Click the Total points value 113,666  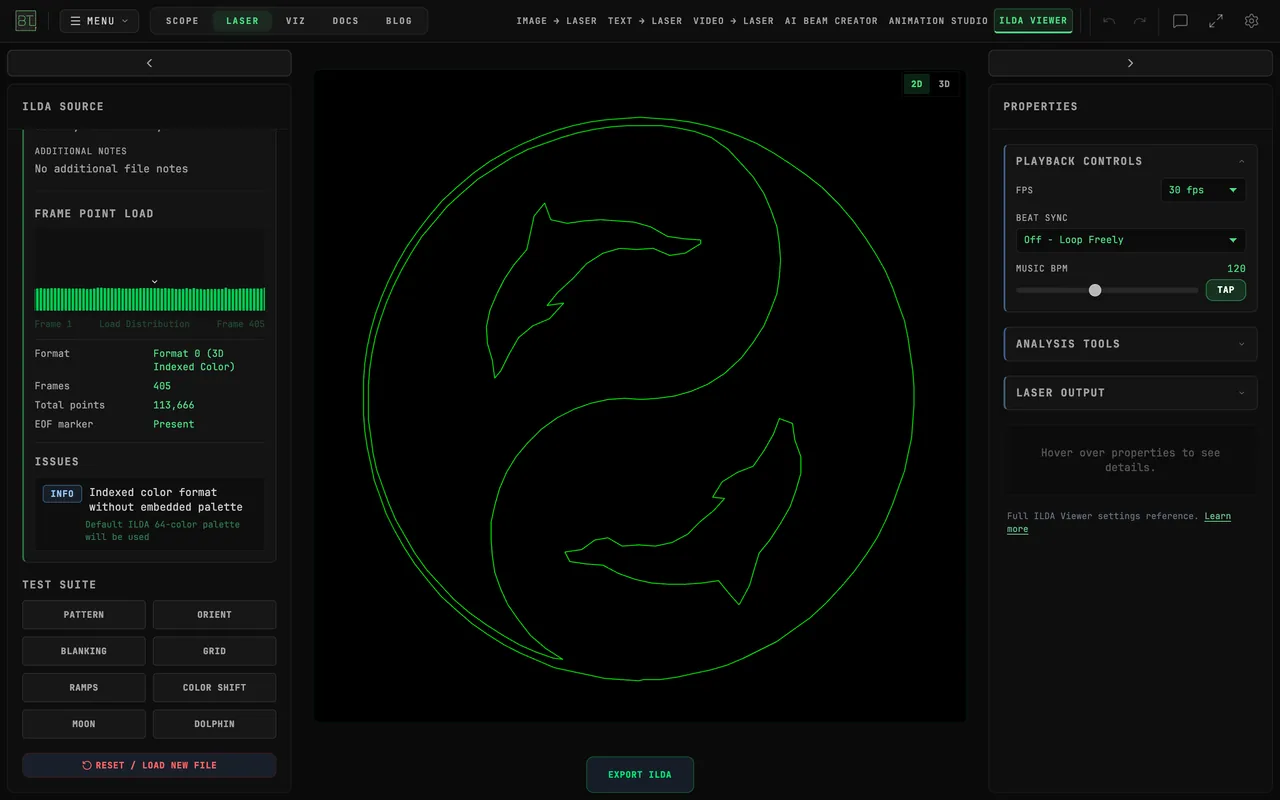click(x=174, y=405)
